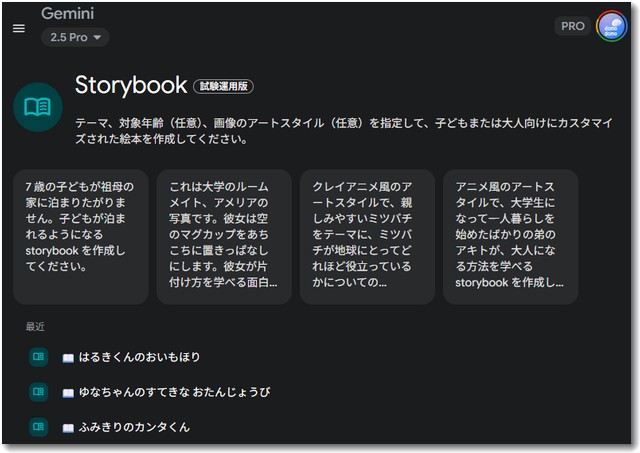Click book icon beside はるきくんのおいもほり
640x453 pixels.
coord(38,357)
